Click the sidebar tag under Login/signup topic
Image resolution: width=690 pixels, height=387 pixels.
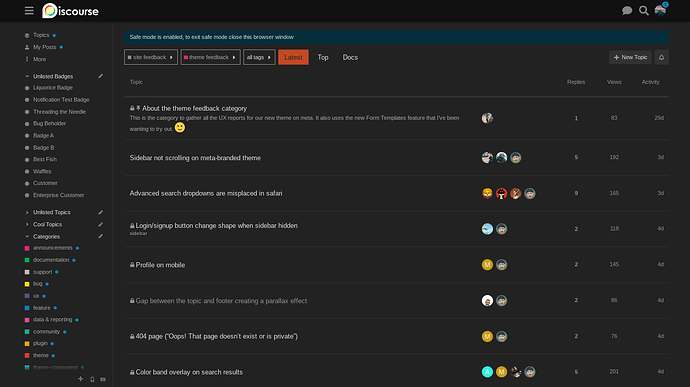[138, 233]
